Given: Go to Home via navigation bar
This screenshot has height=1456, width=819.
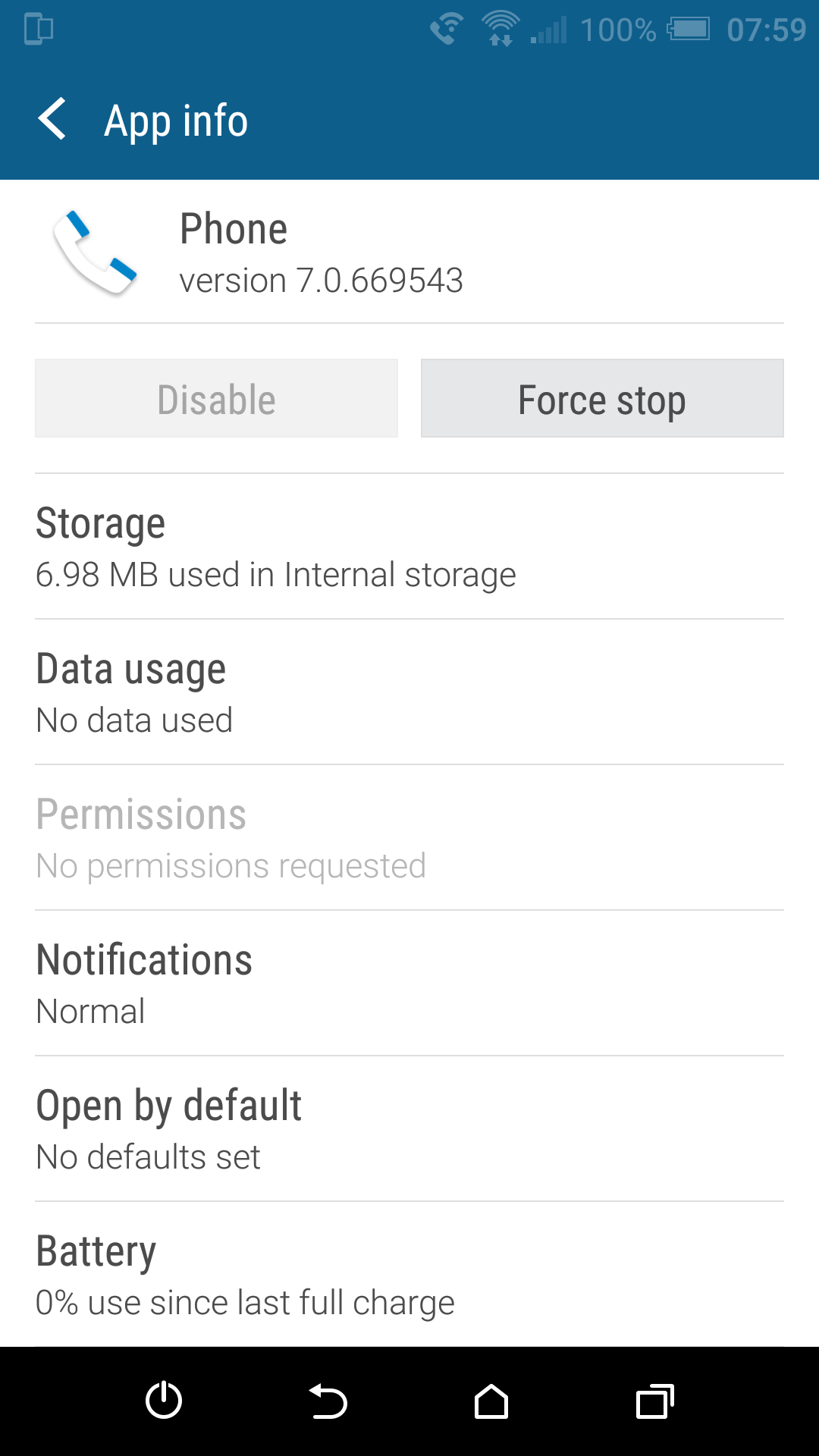Looking at the screenshot, I should pyautogui.click(x=491, y=1401).
